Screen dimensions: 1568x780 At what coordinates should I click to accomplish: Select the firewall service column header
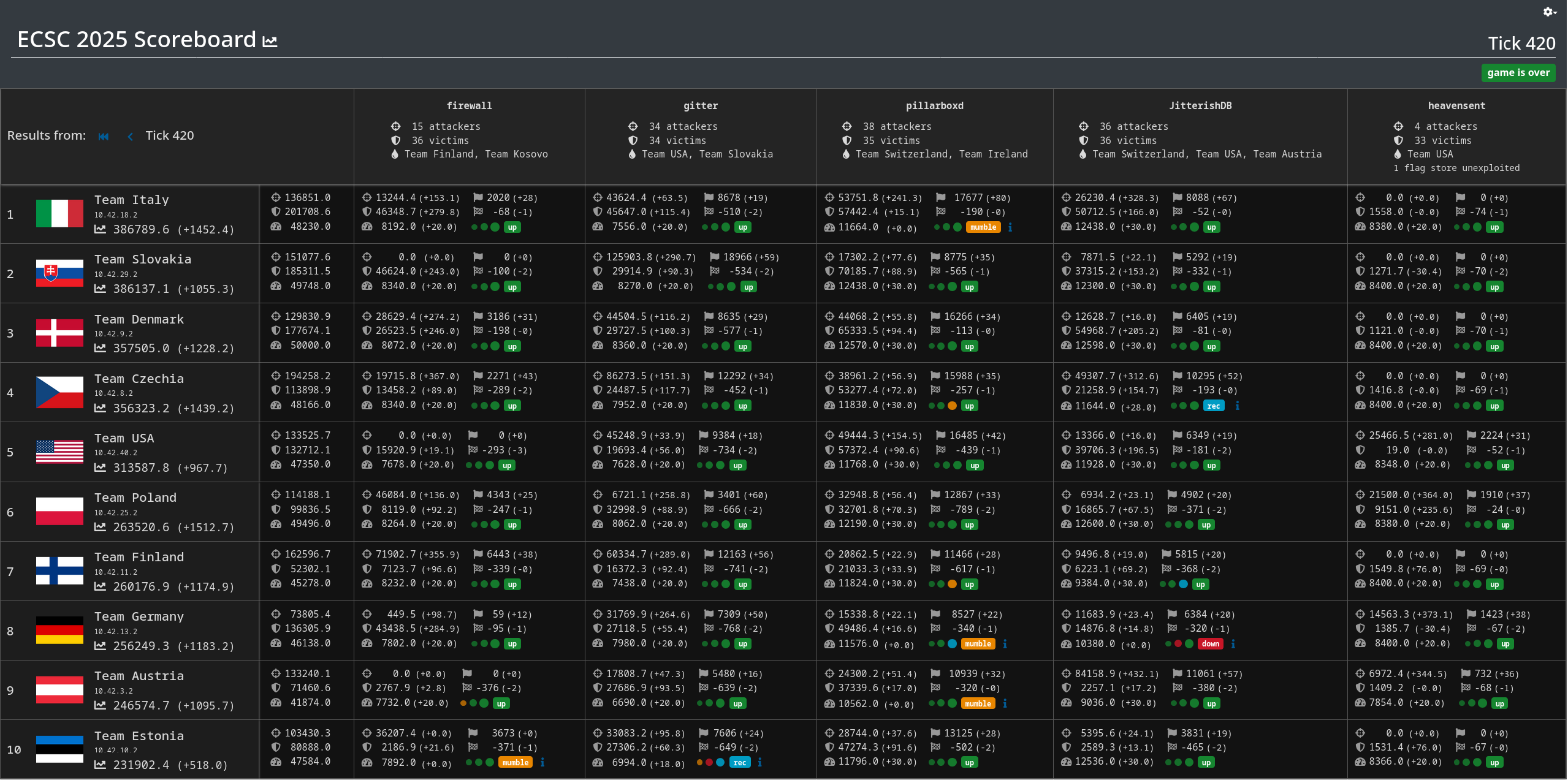click(469, 105)
